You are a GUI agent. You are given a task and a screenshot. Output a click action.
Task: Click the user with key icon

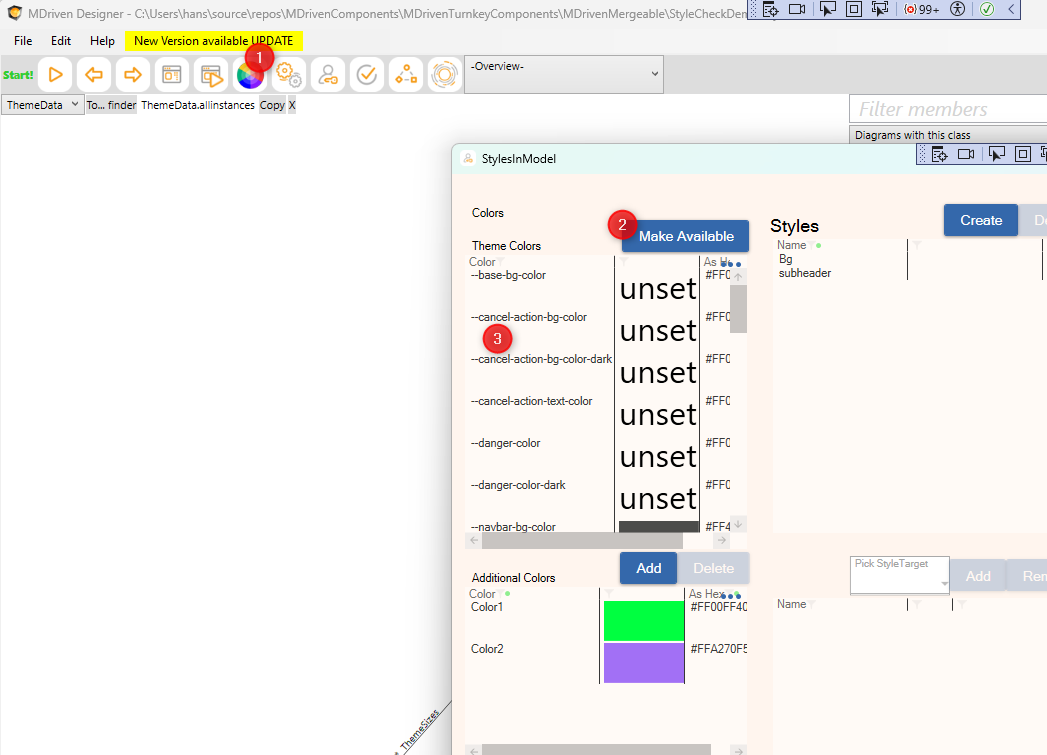pos(328,75)
